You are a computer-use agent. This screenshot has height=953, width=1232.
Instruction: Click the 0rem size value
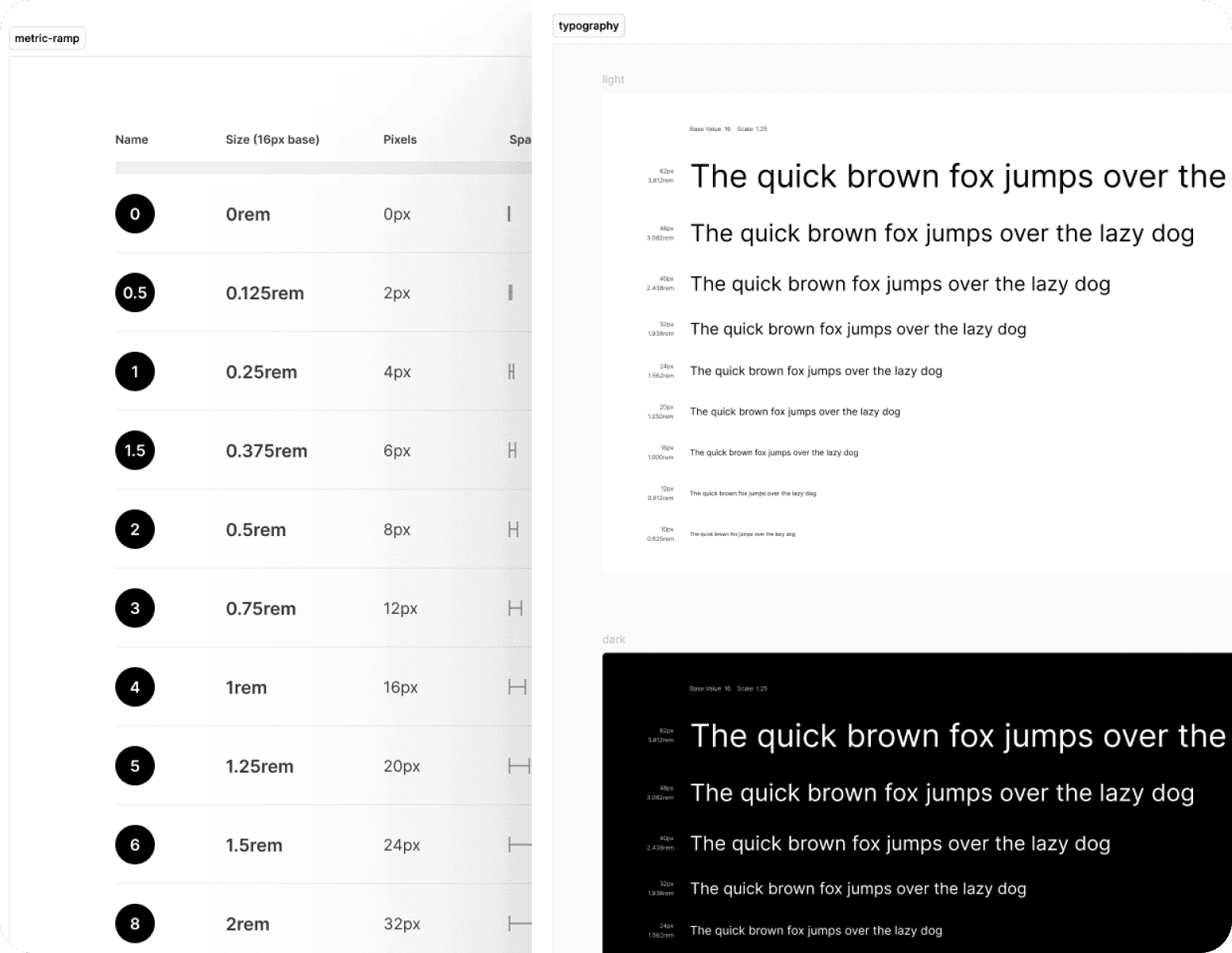[248, 214]
